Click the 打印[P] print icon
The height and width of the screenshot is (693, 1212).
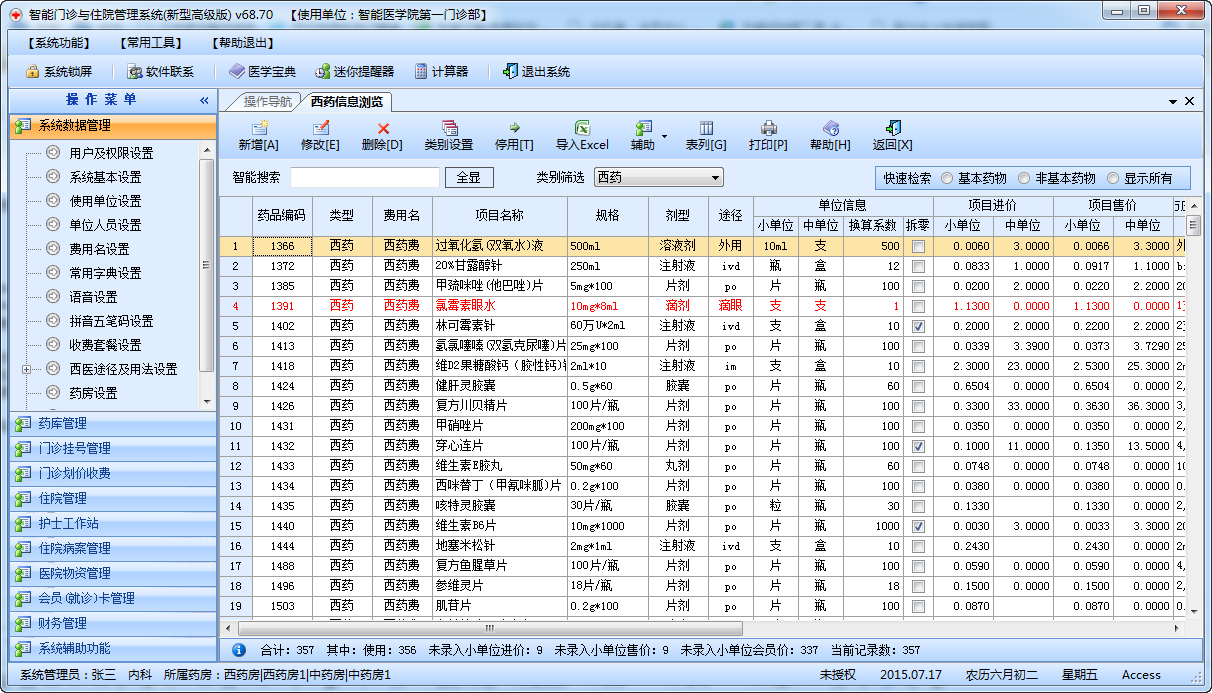tap(769, 135)
